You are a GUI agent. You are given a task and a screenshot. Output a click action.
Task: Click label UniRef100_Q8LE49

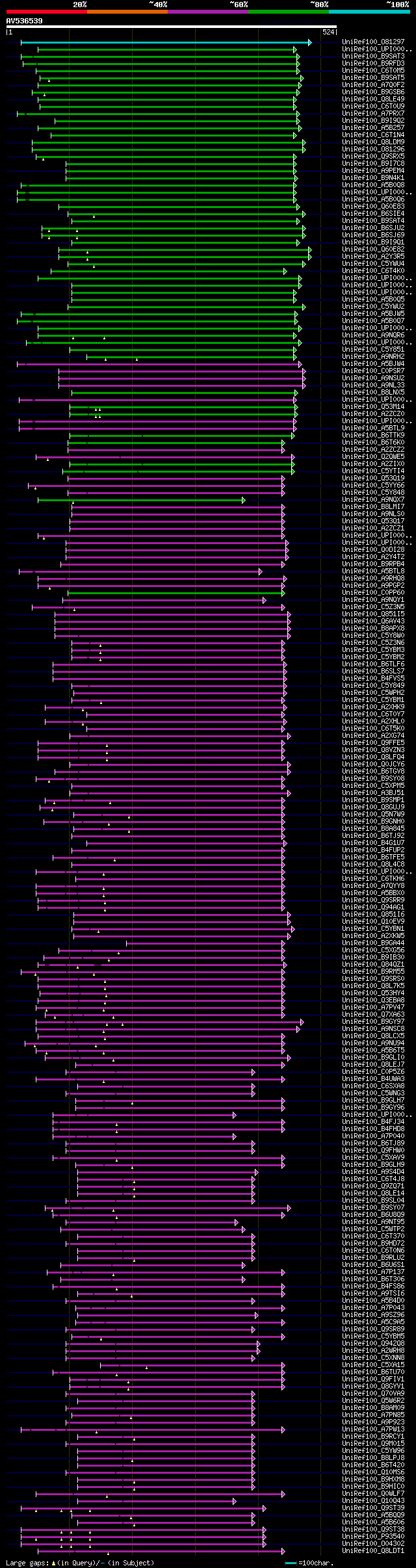[373, 99]
